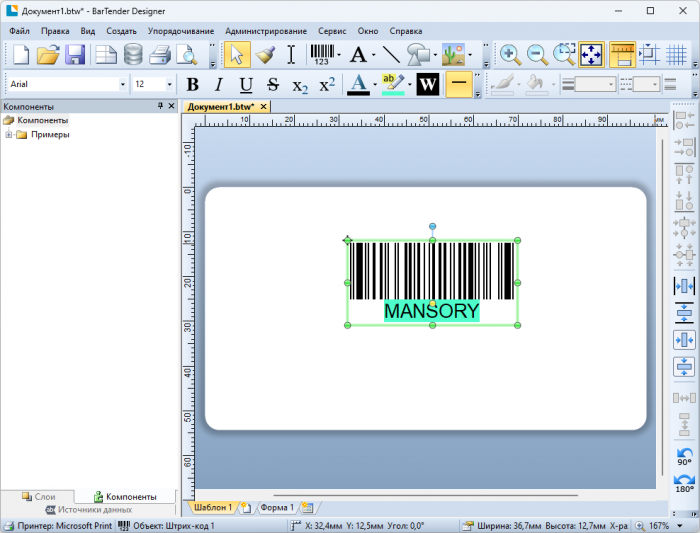The height and width of the screenshot is (533, 700).
Task: Open database connection setup icon
Action: (133, 55)
